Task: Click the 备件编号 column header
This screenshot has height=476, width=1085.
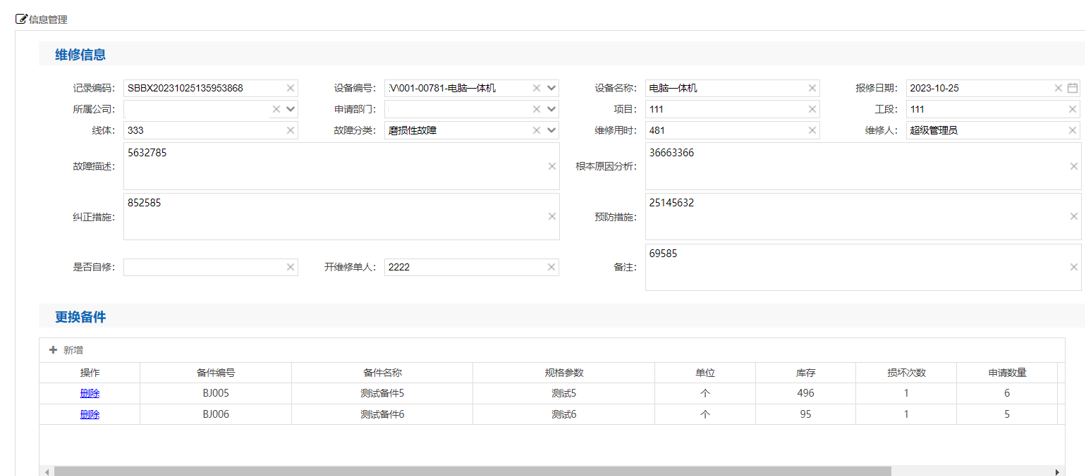Action: 216,372
